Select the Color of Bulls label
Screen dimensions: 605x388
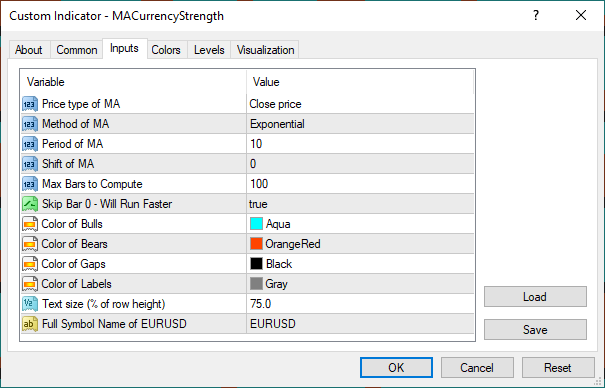pos(72,224)
